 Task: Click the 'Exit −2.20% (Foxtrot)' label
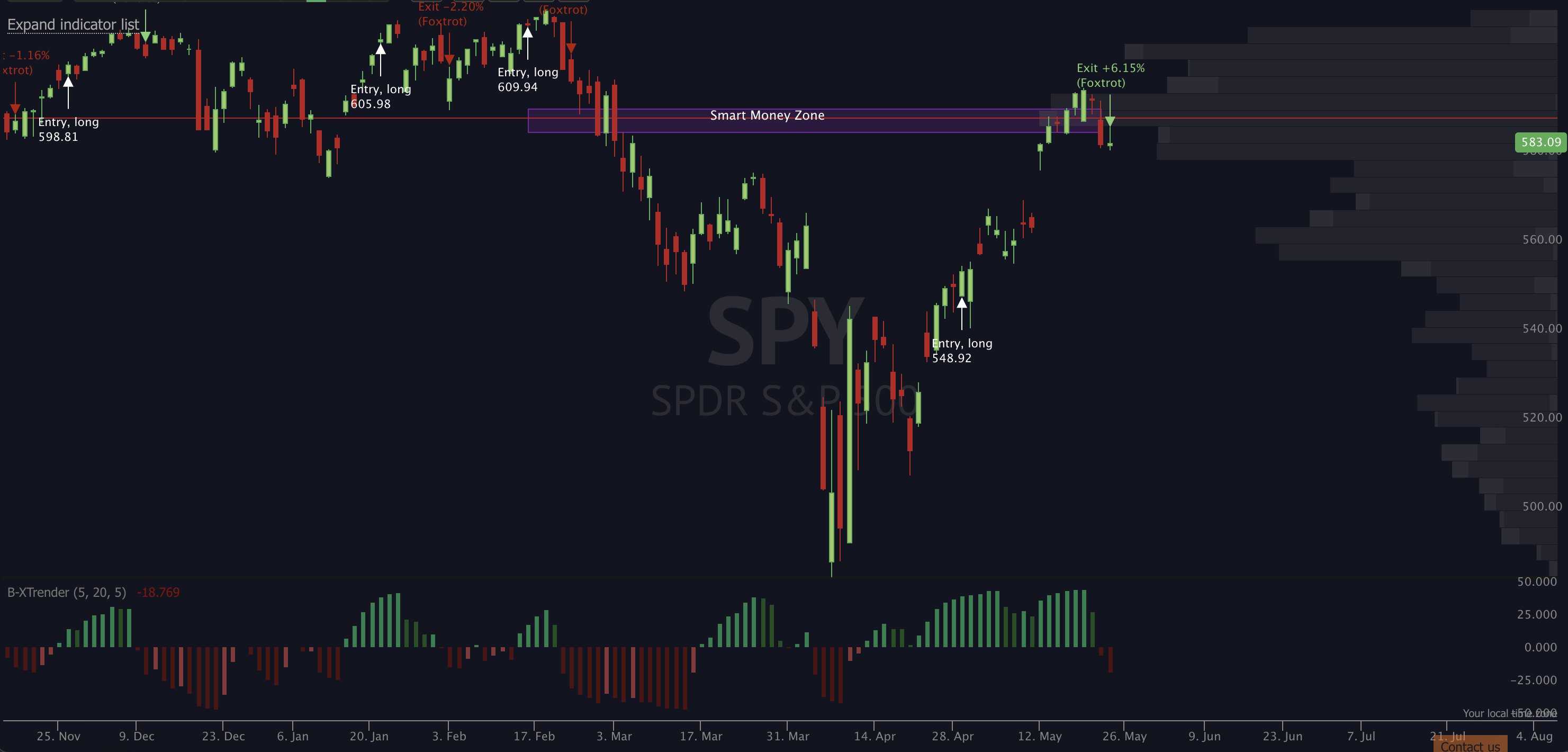450,14
